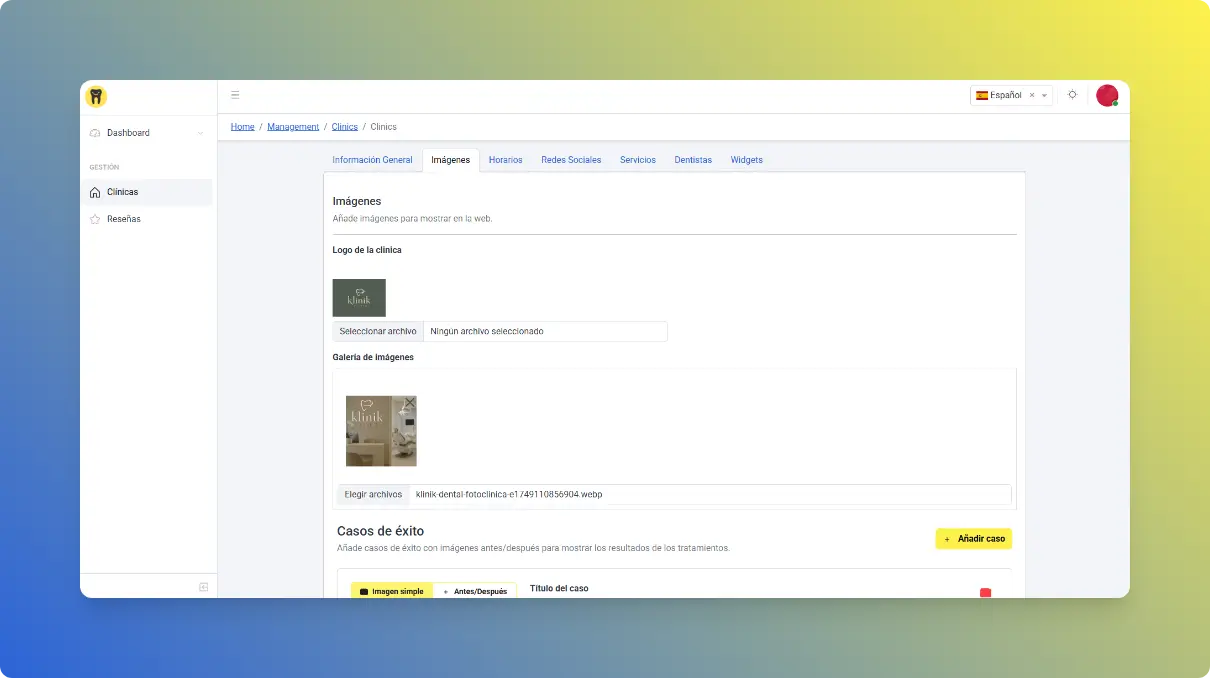Click the sidebar collapse icon at bottom
This screenshot has width=1210, height=678.
coord(203,587)
